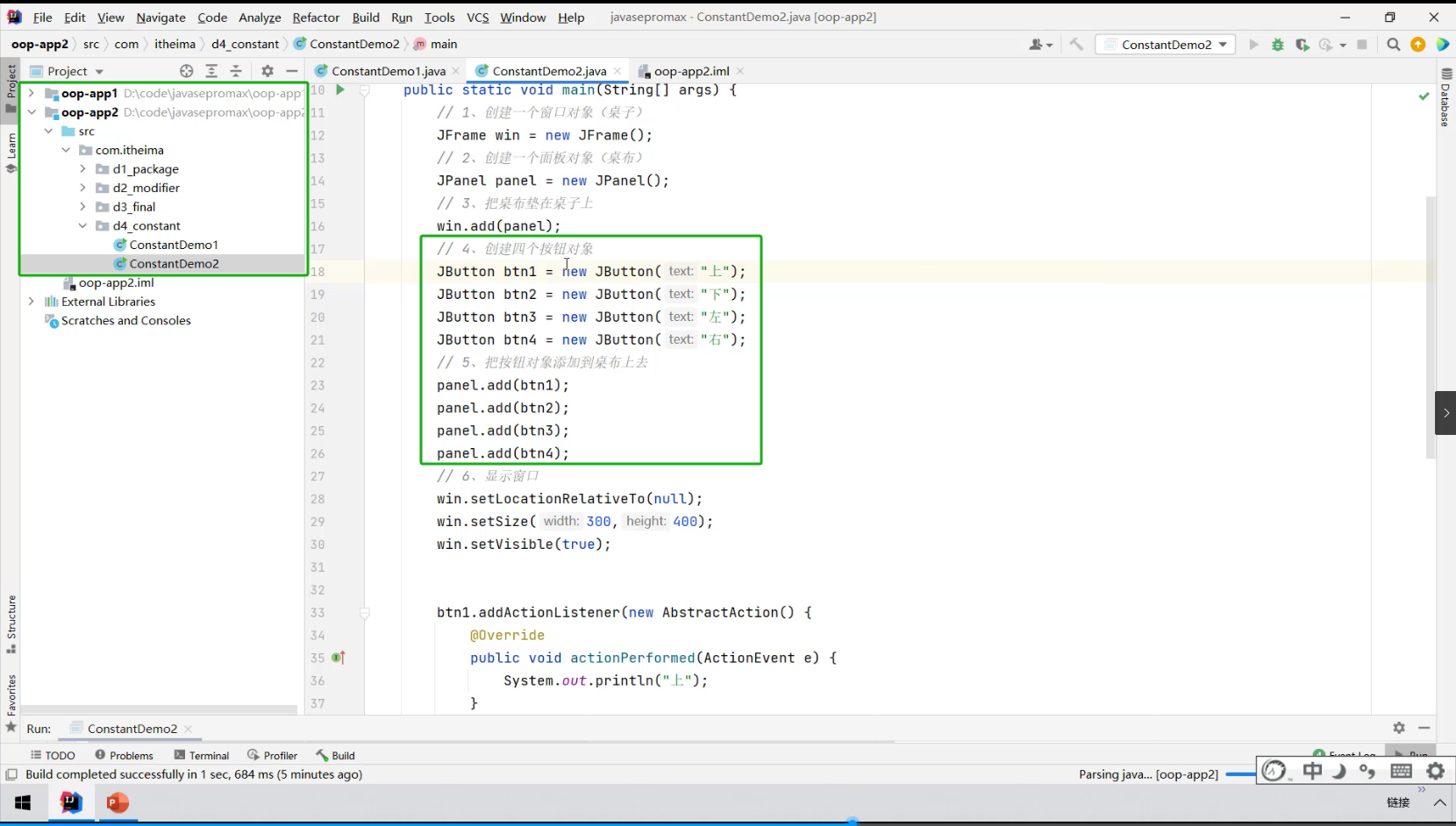Click the PowerPoint taskbar icon
Image resolution: width=1456 pixels, height=826 pixels.
[x=118, y=802]
